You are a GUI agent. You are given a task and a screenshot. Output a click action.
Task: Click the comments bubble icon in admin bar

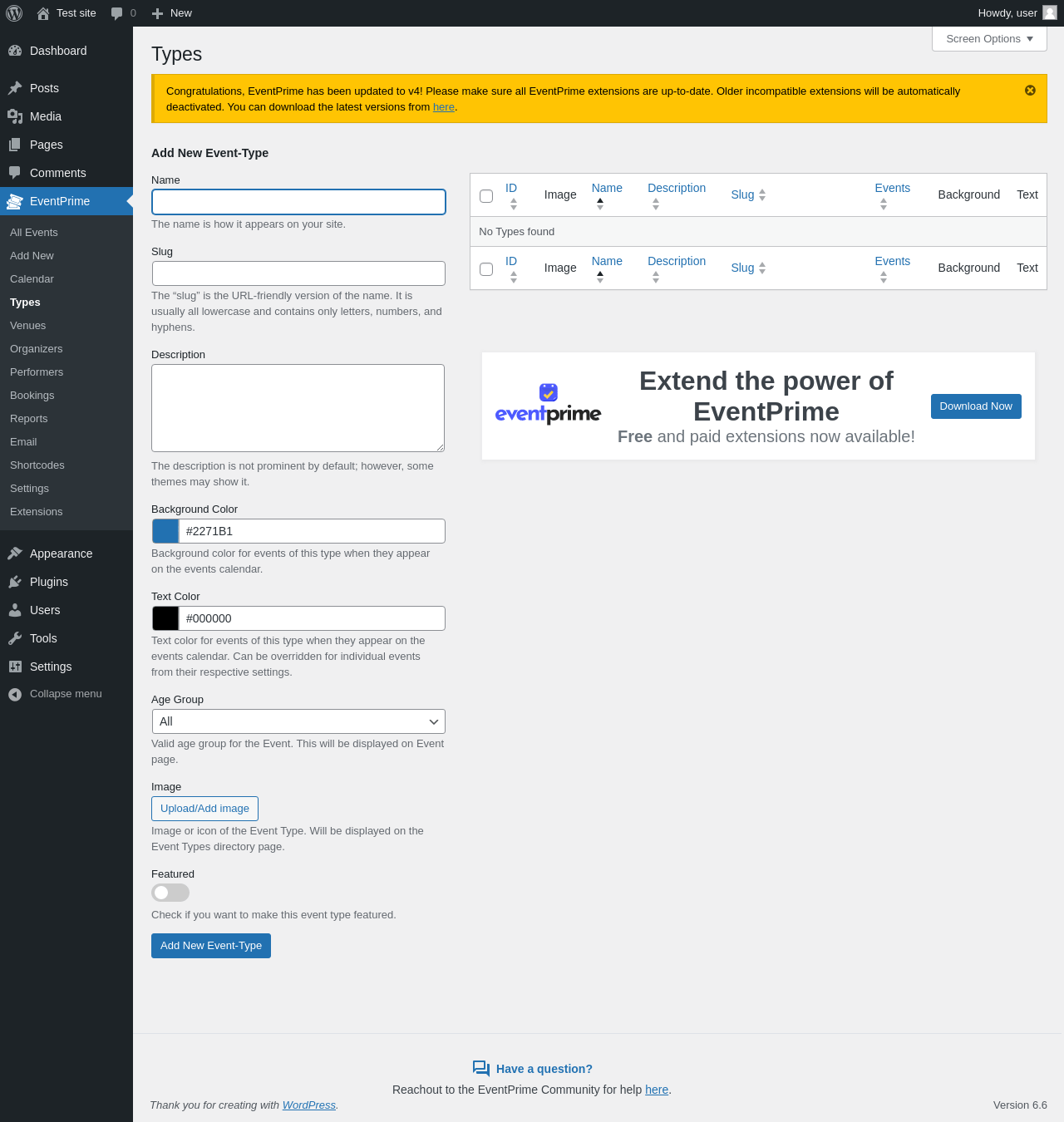(116, 13)
